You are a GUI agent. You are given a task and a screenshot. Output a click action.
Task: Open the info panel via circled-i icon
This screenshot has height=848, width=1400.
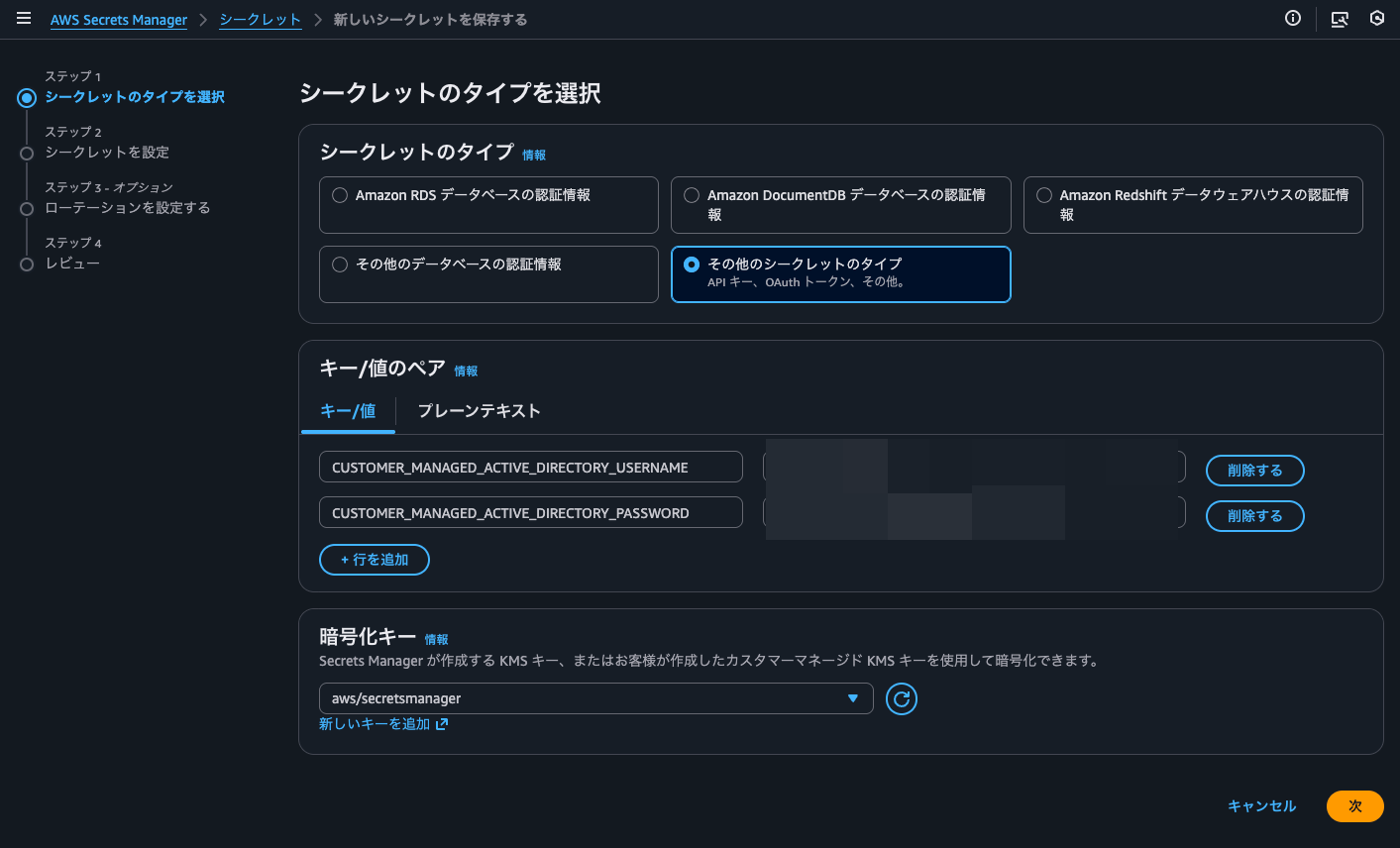[1292, 18]
